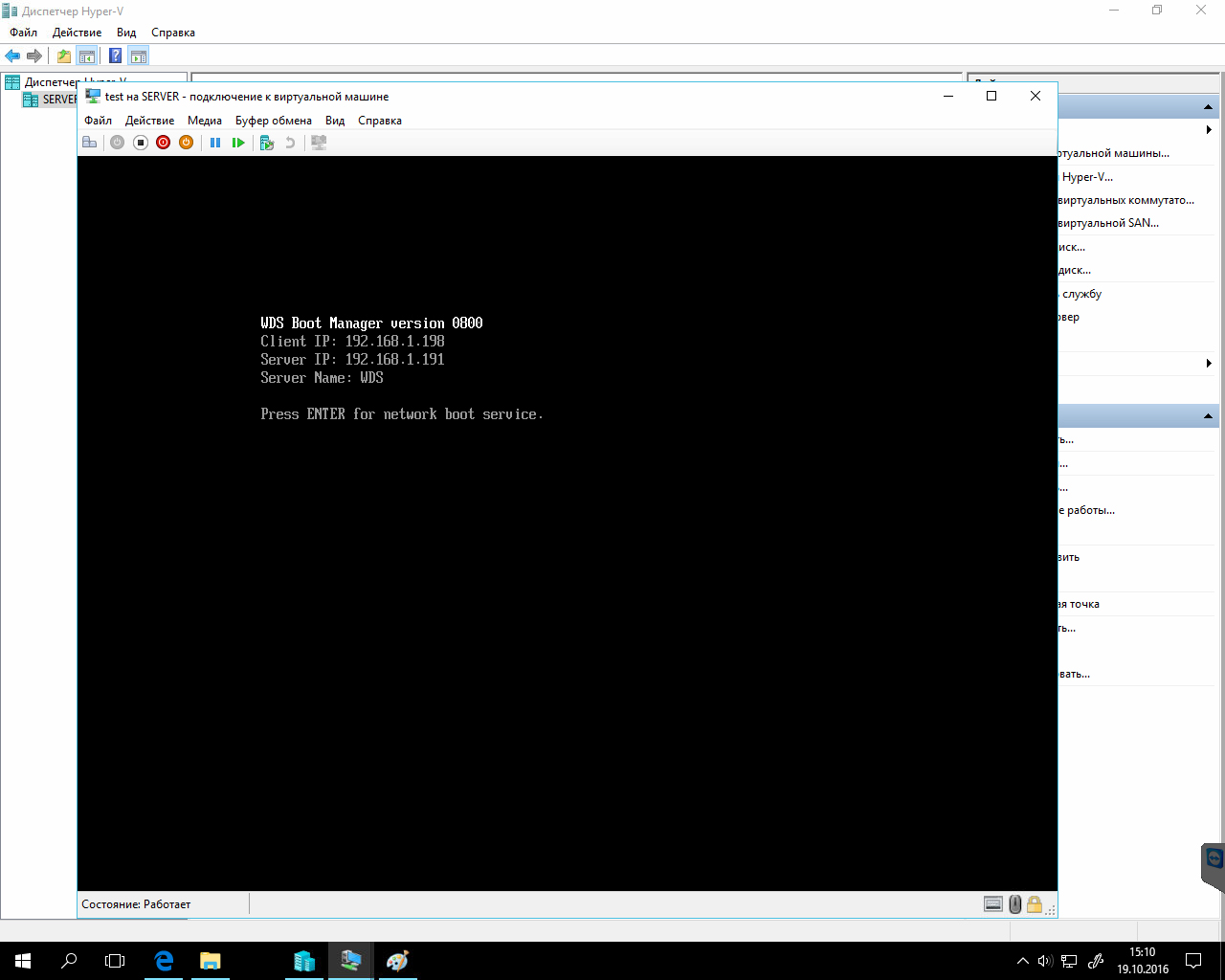1225x980 pixels.
Task: Open the Вид menu in the VM connection window
Action: (x=335, y=121)
